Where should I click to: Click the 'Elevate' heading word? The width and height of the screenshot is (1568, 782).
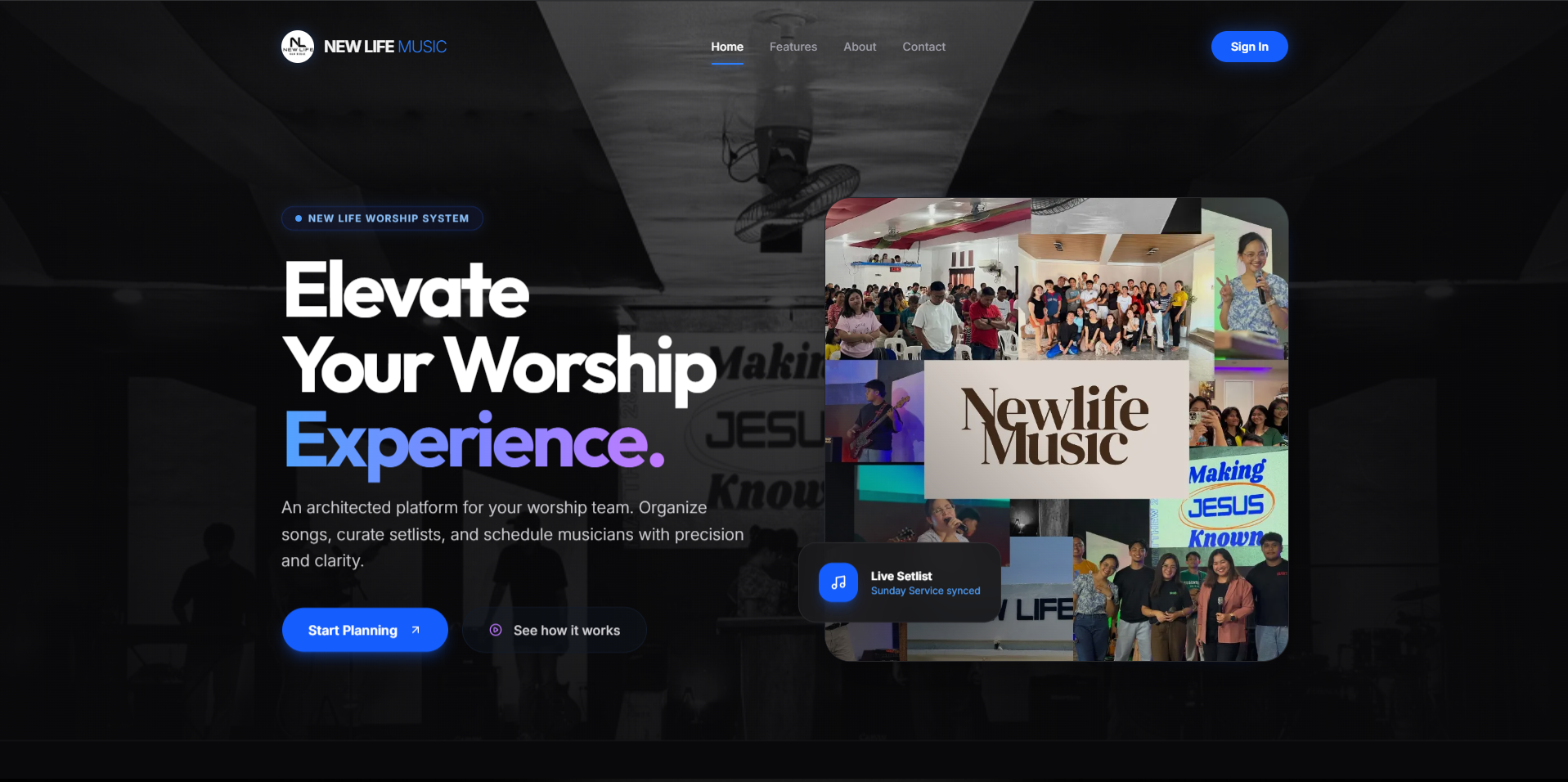point(407,290)
